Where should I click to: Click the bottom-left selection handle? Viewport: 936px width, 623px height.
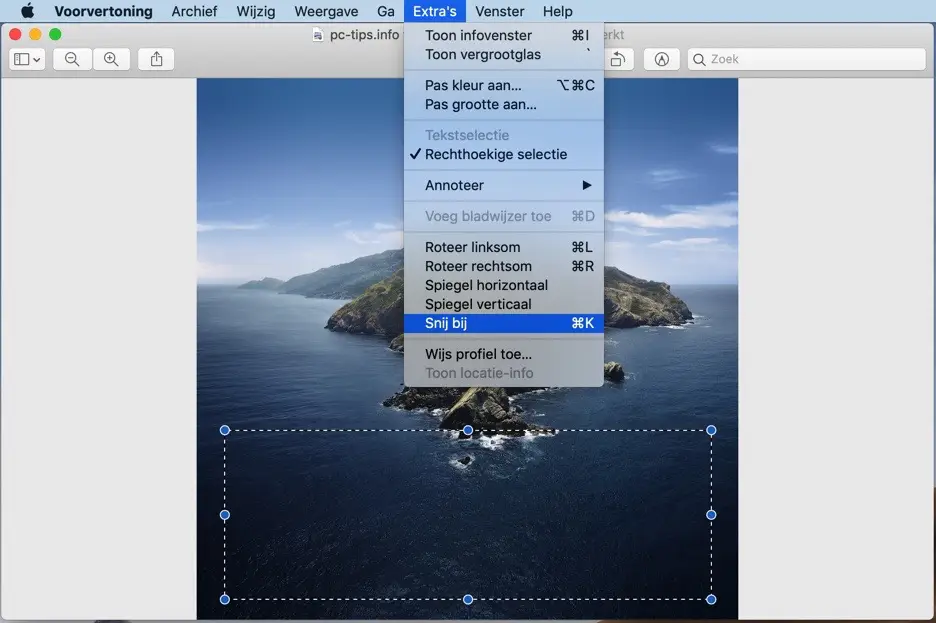(x=225, y=600)
